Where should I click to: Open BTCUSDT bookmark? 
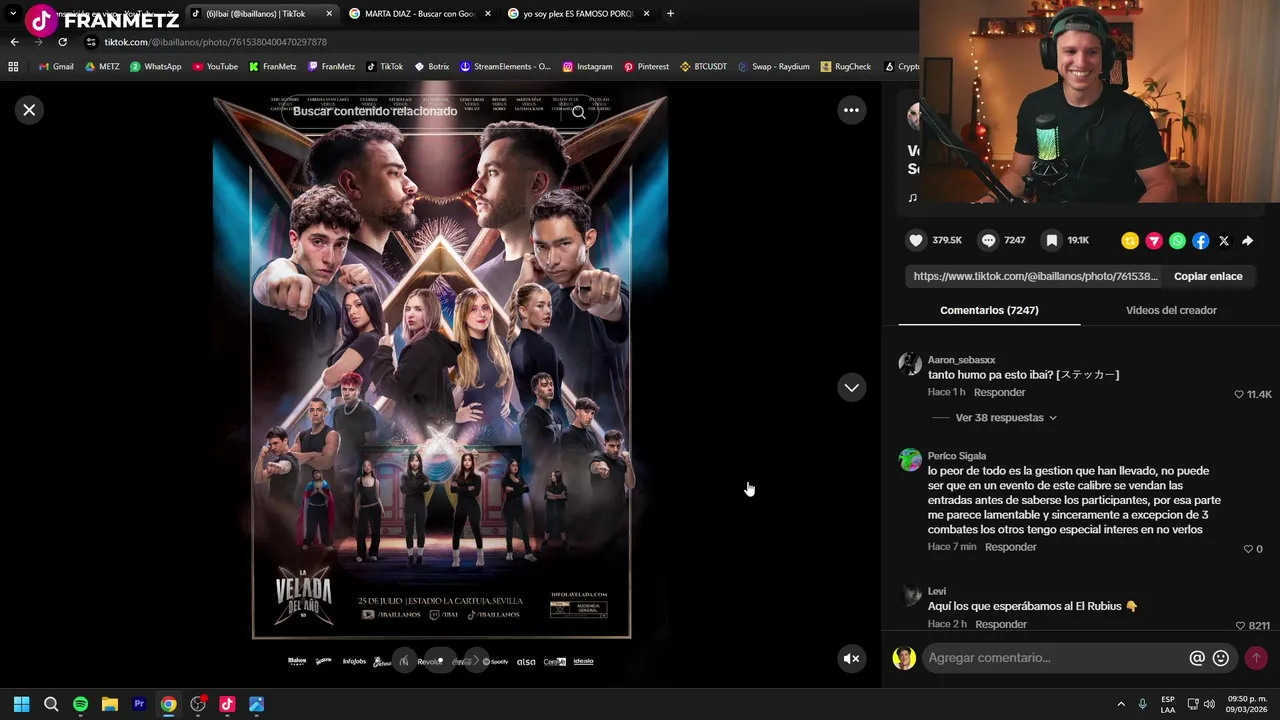click(703, 67)
